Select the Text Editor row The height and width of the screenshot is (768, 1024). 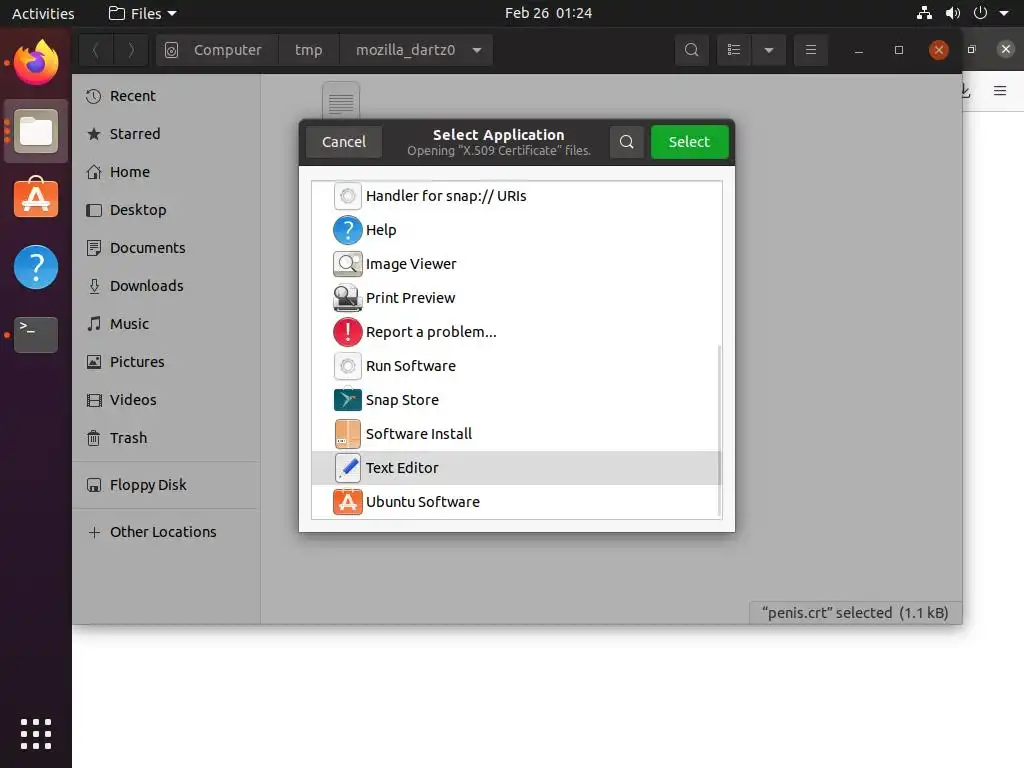(516, 468)
